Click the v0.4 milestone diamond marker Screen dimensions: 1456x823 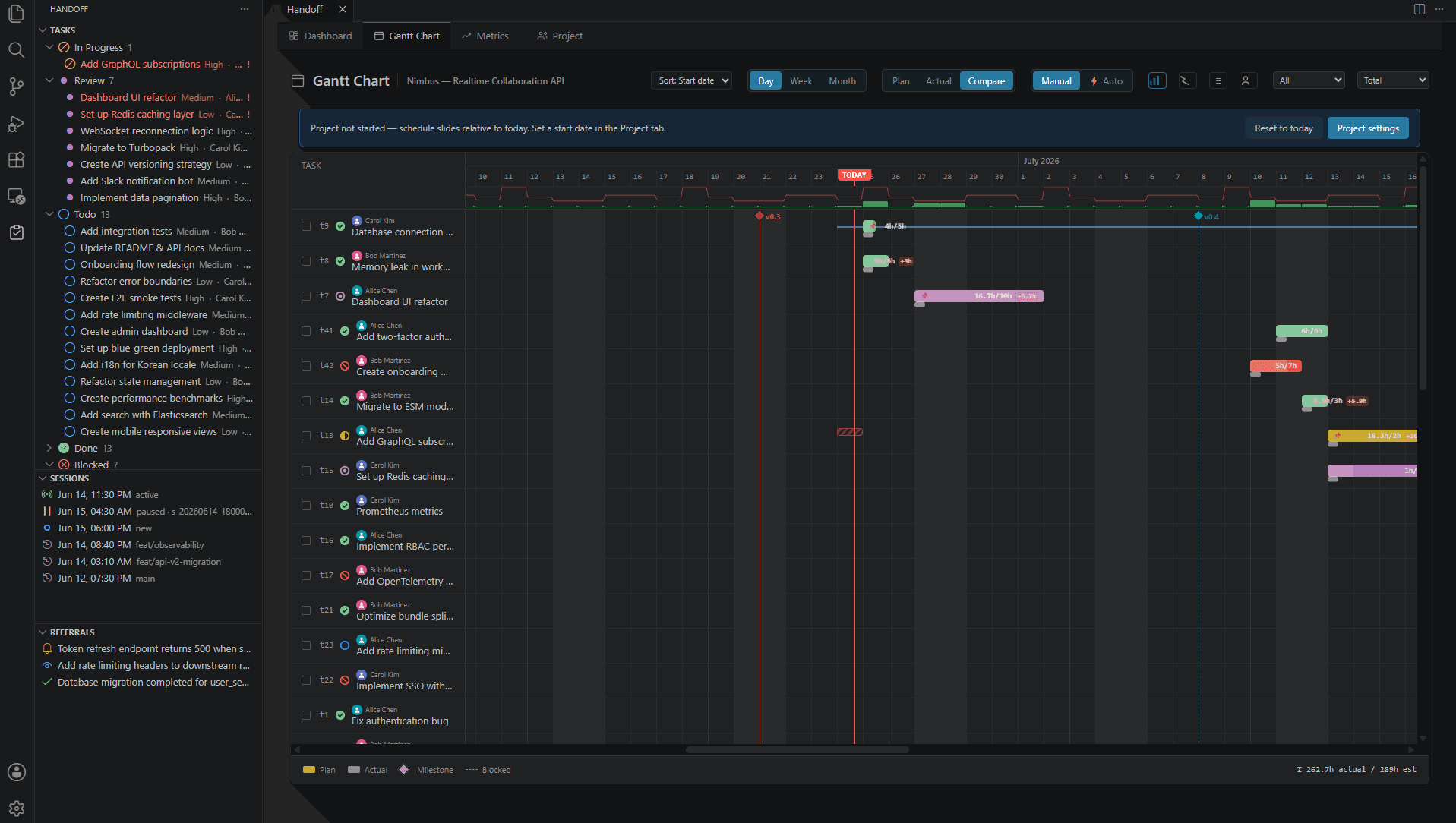click(x=1198, y=216)
